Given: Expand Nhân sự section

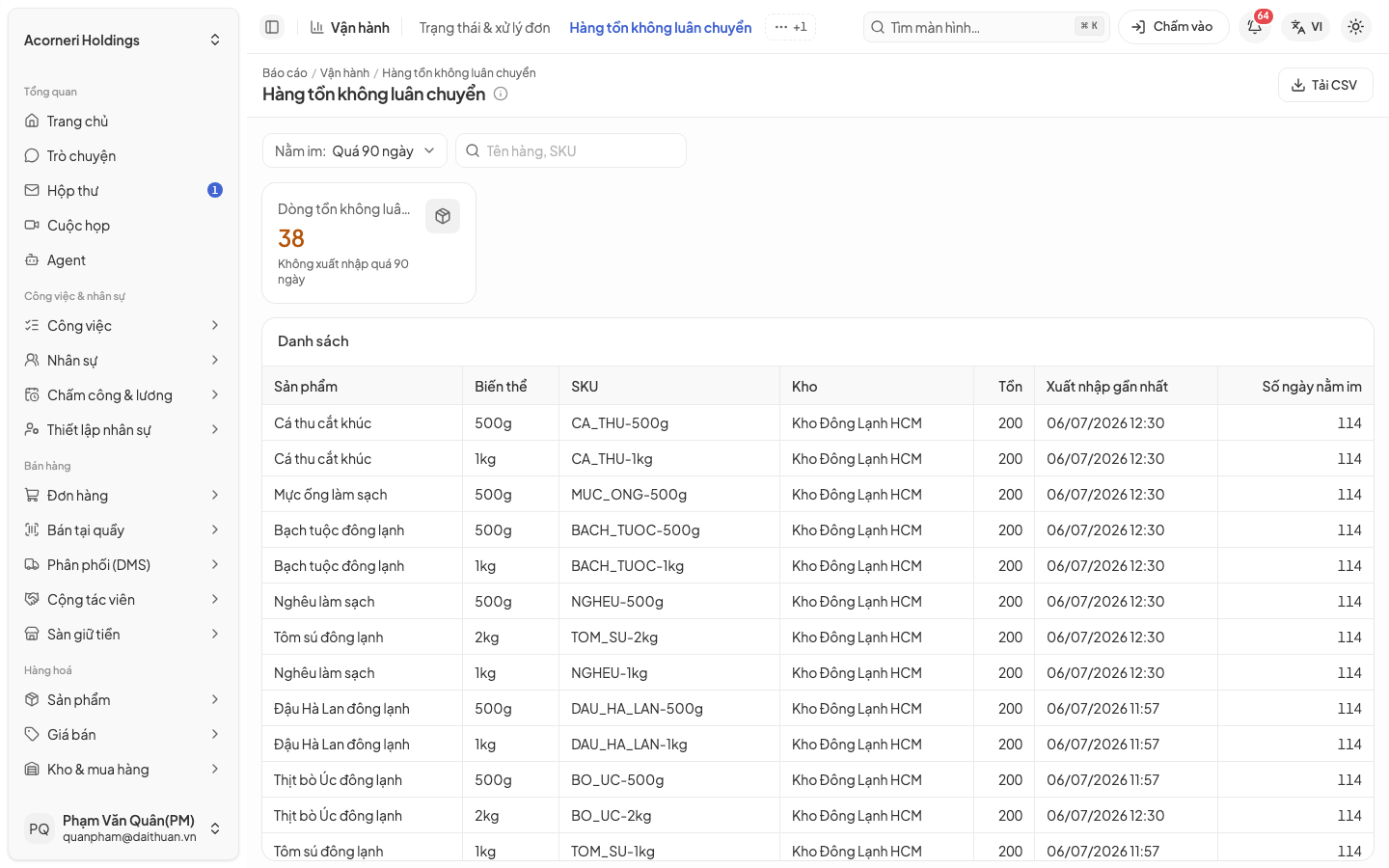Looking at the screenshot, I should click(x=123, y=361).
